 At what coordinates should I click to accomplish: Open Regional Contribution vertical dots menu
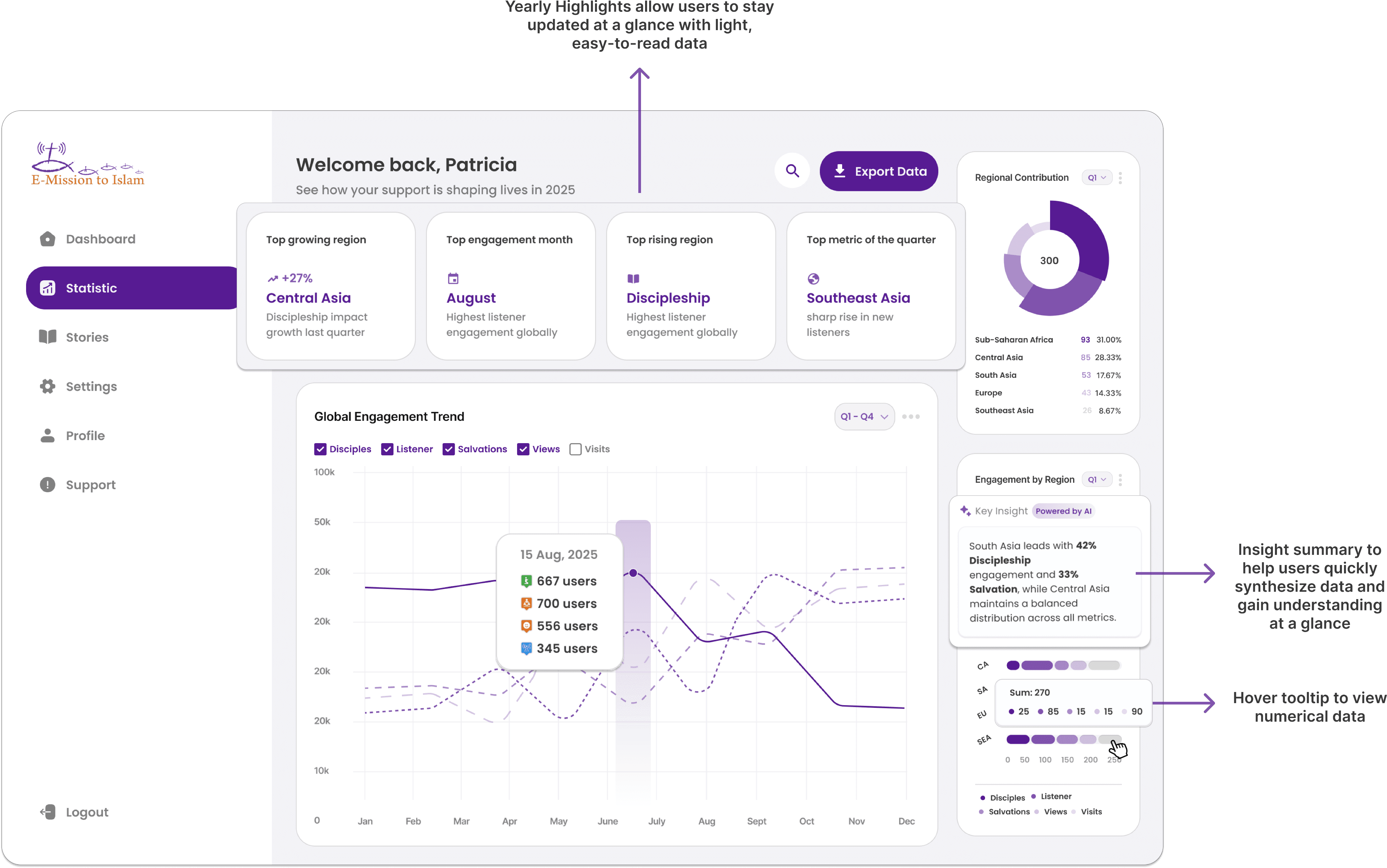point(1120,178)
